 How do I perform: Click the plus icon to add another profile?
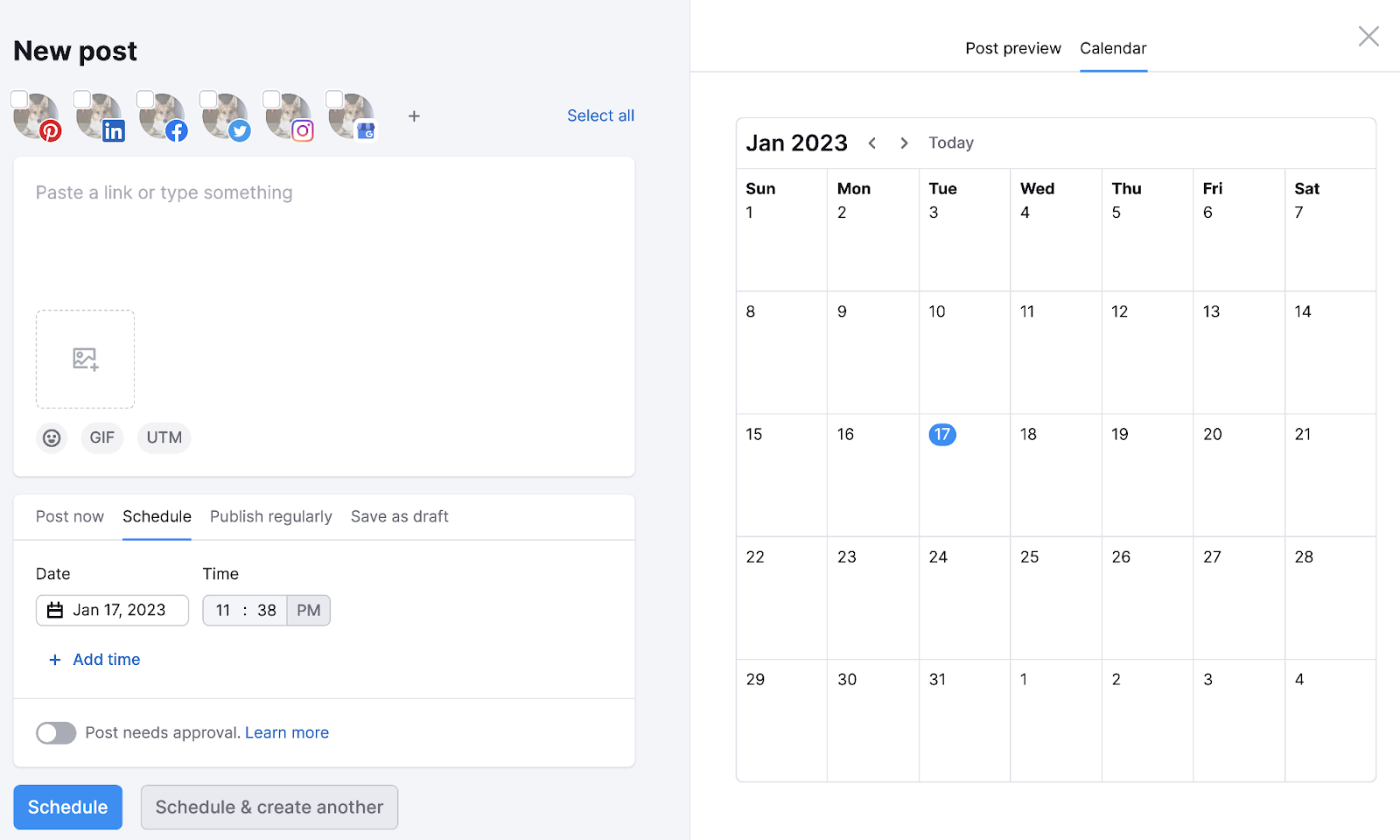tap(413, 115)
